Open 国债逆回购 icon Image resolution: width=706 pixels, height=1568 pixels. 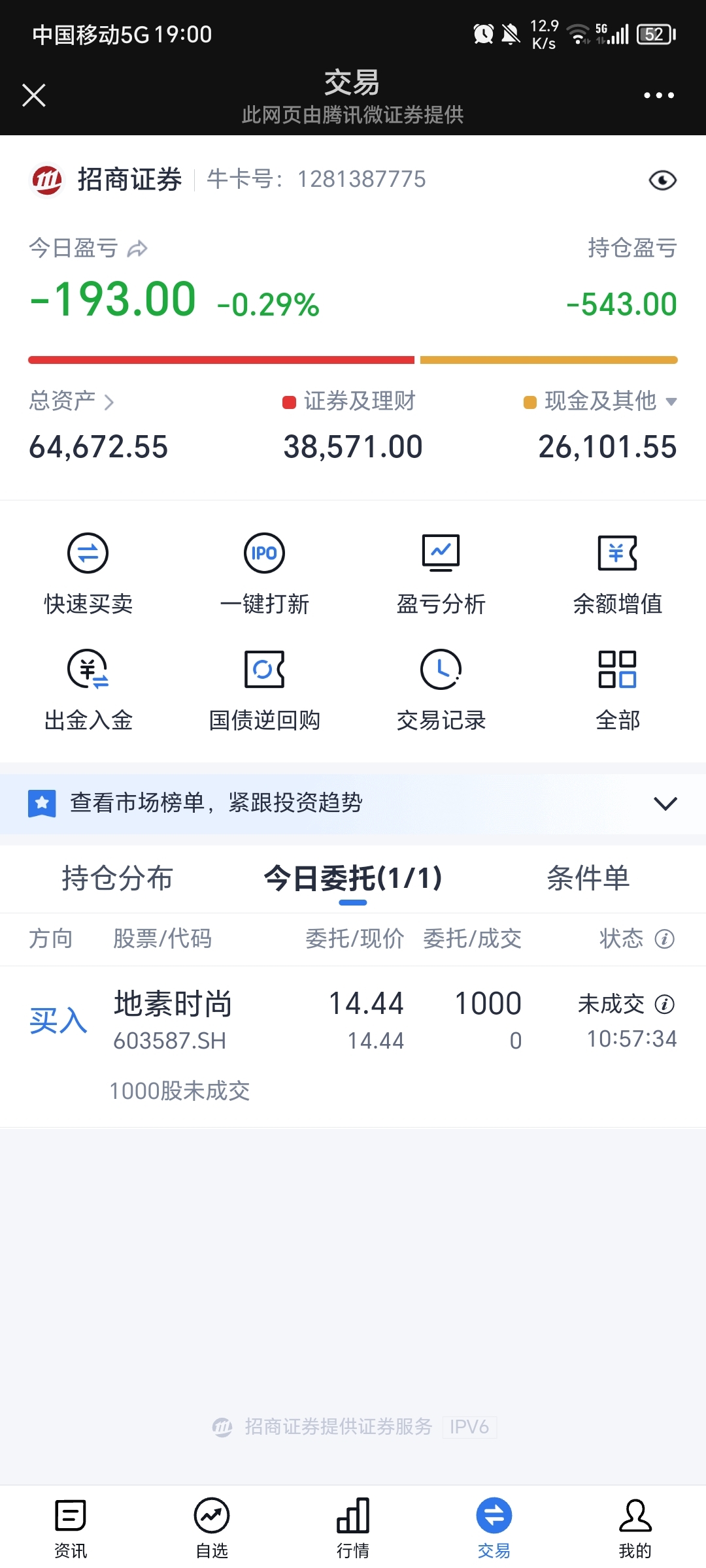tap(264, 669)
